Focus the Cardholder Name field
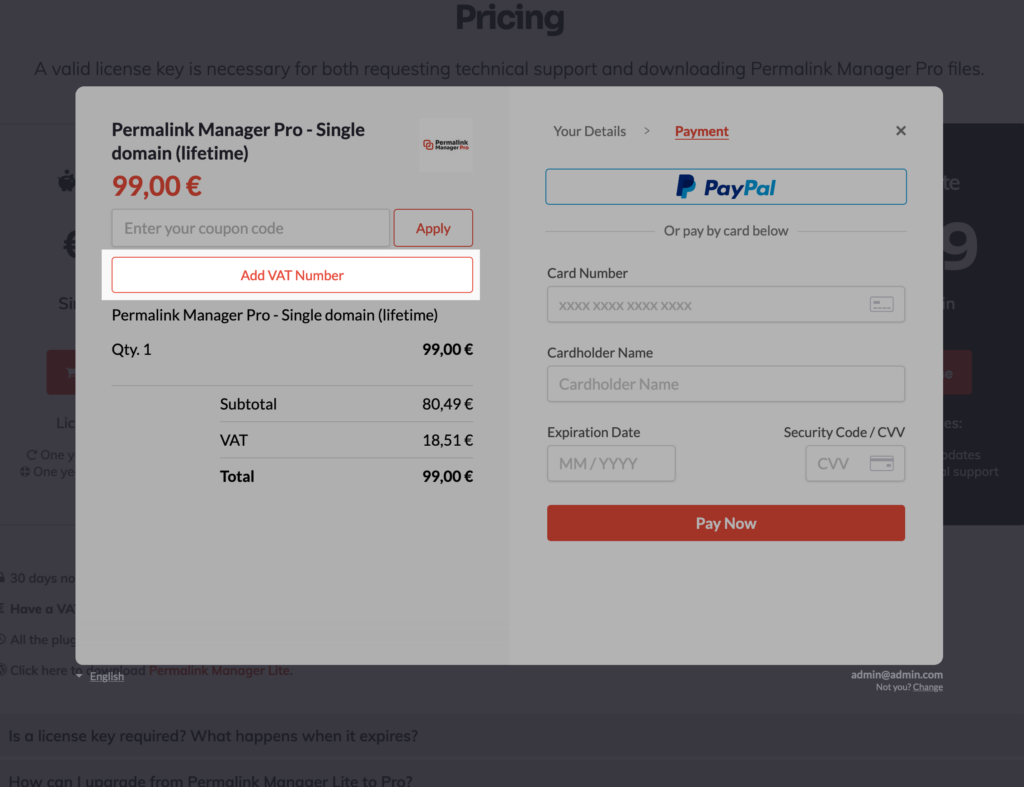Image resolution: width=1024 pixels, height=787 pixels. pyautogui.click(x=726, y=384)
